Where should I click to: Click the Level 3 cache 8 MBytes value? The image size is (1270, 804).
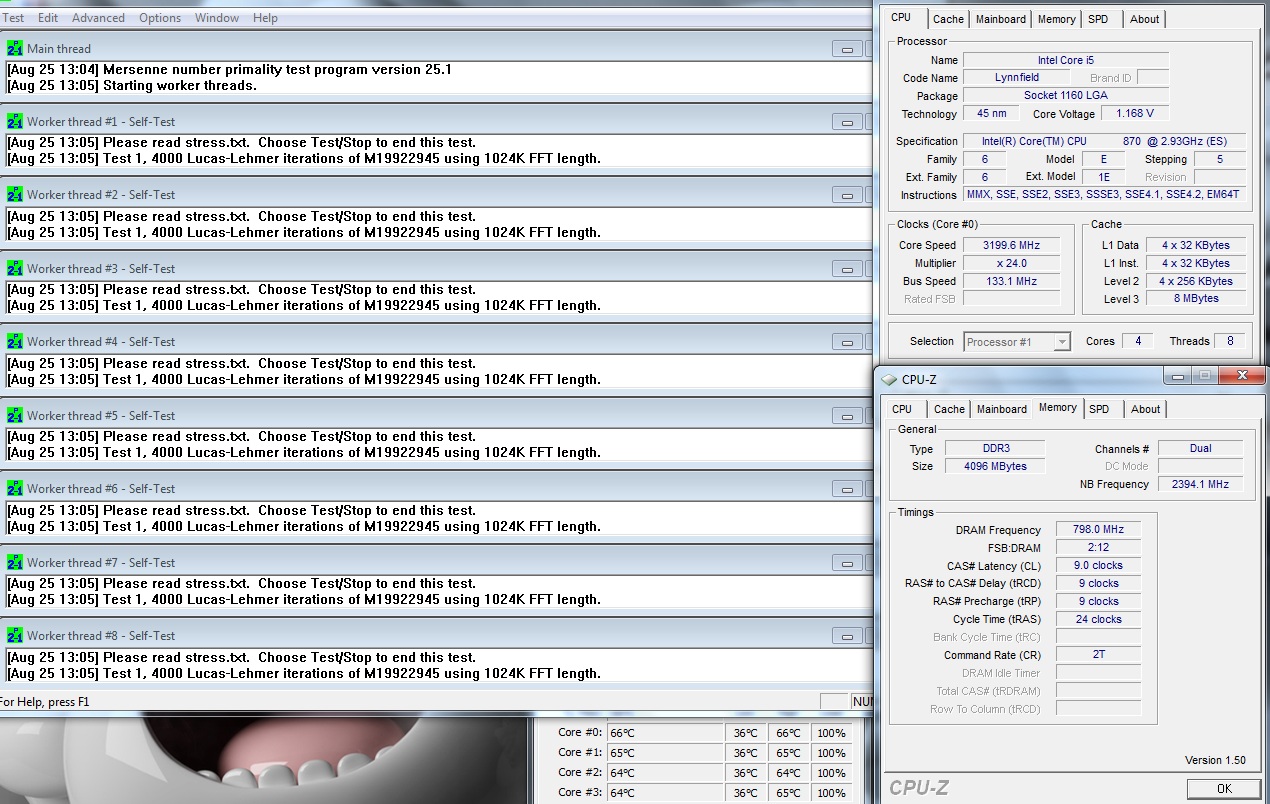pyautogui.click(x=1196, y=299)
